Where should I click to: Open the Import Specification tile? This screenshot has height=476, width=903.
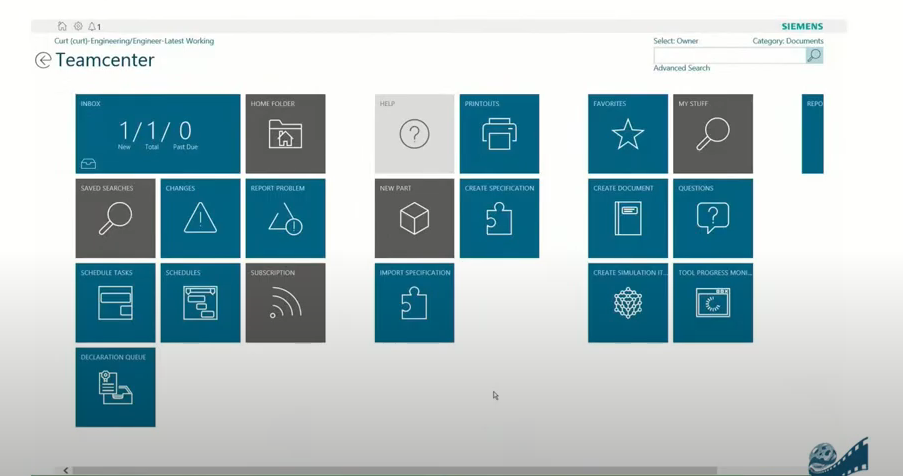[414, 303]
